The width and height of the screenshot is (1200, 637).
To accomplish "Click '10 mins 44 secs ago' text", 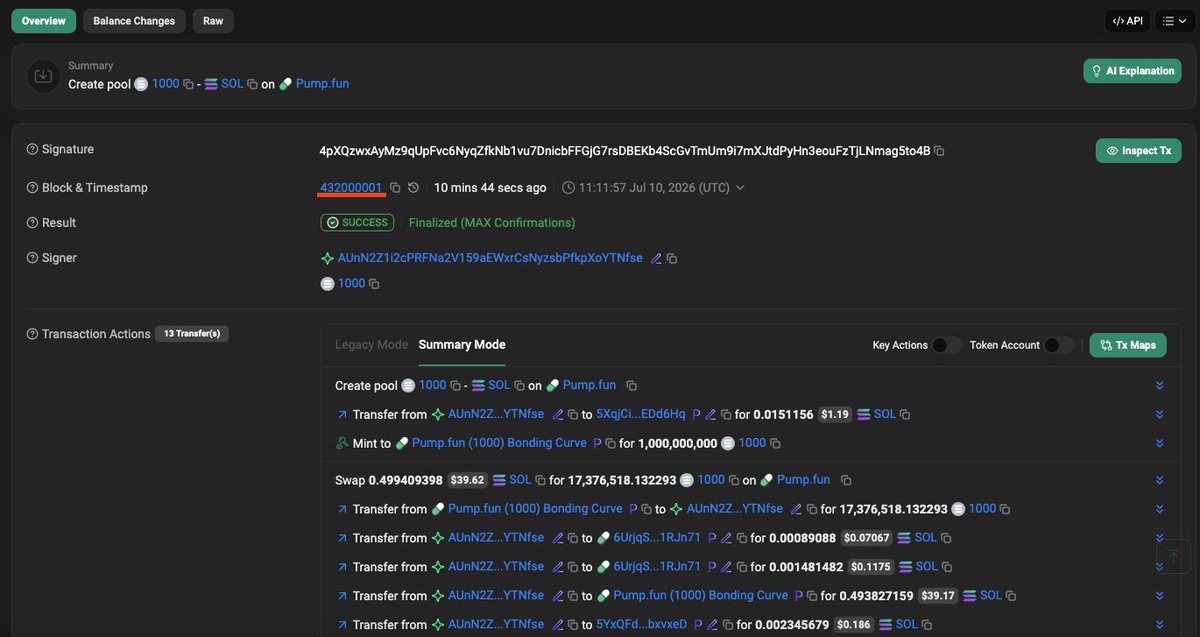I will coord(490,188).
